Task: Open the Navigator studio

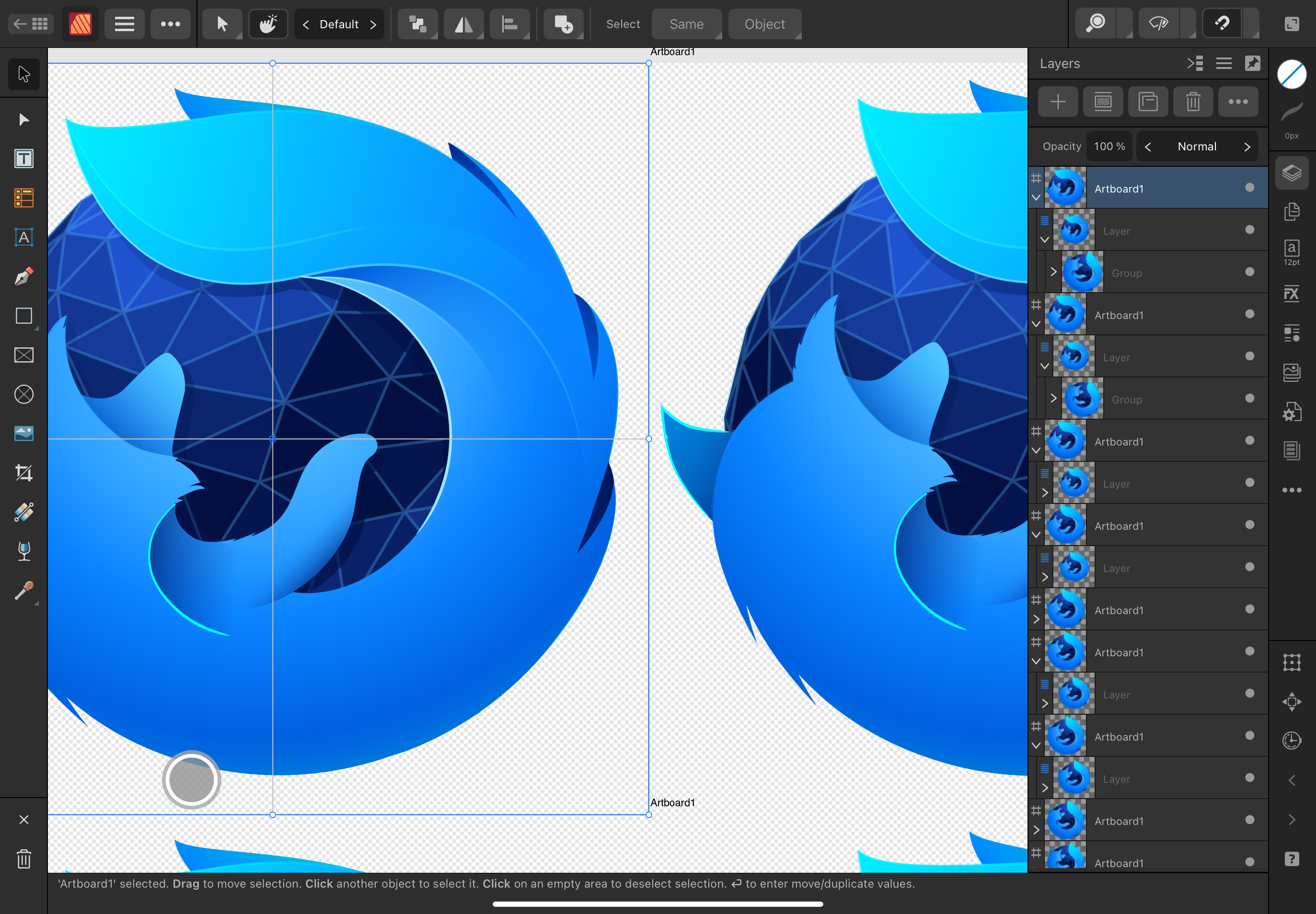Action: click(x=1292, y=701)
